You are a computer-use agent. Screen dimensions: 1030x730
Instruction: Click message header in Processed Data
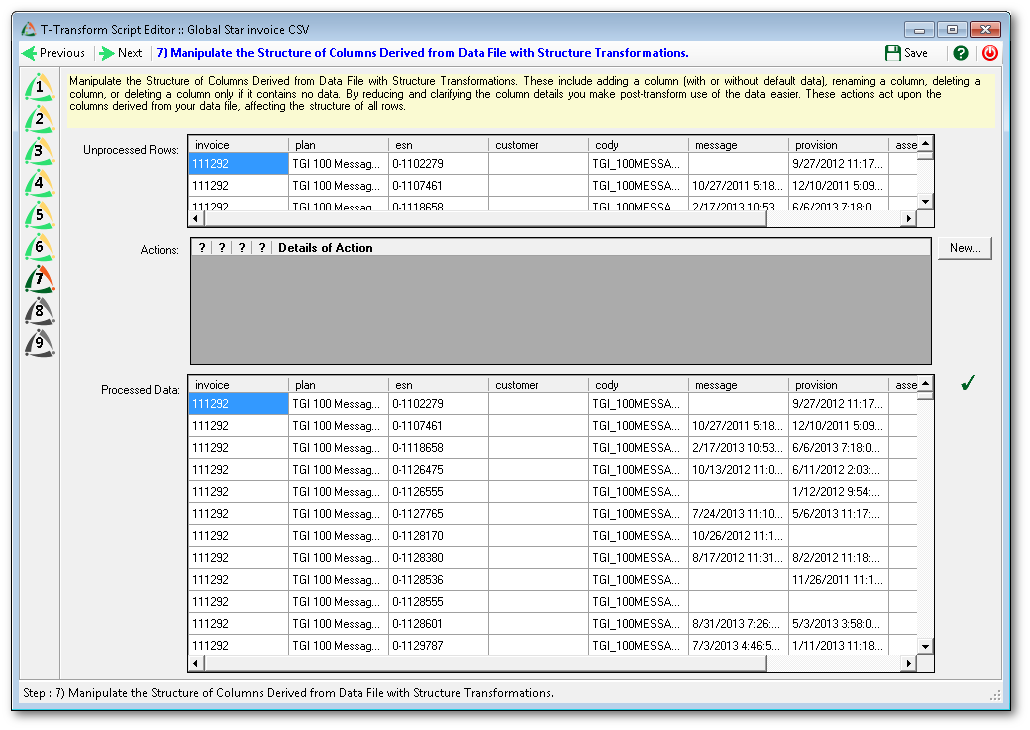[738, 385]
